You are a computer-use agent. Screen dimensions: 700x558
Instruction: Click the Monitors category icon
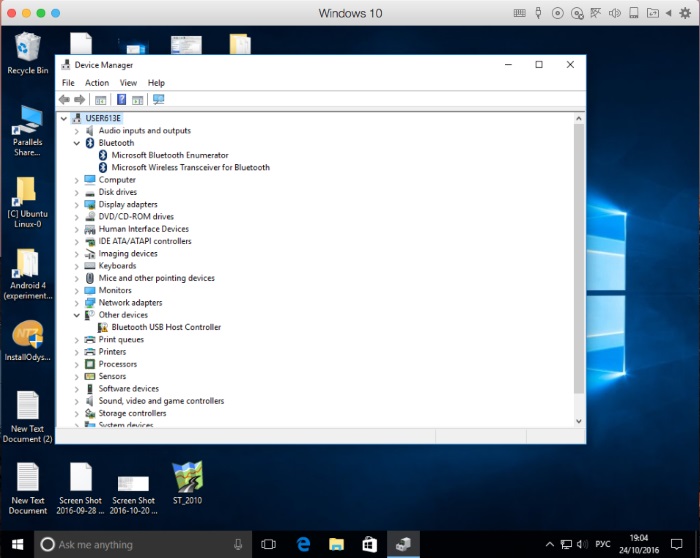pos(90,290)
